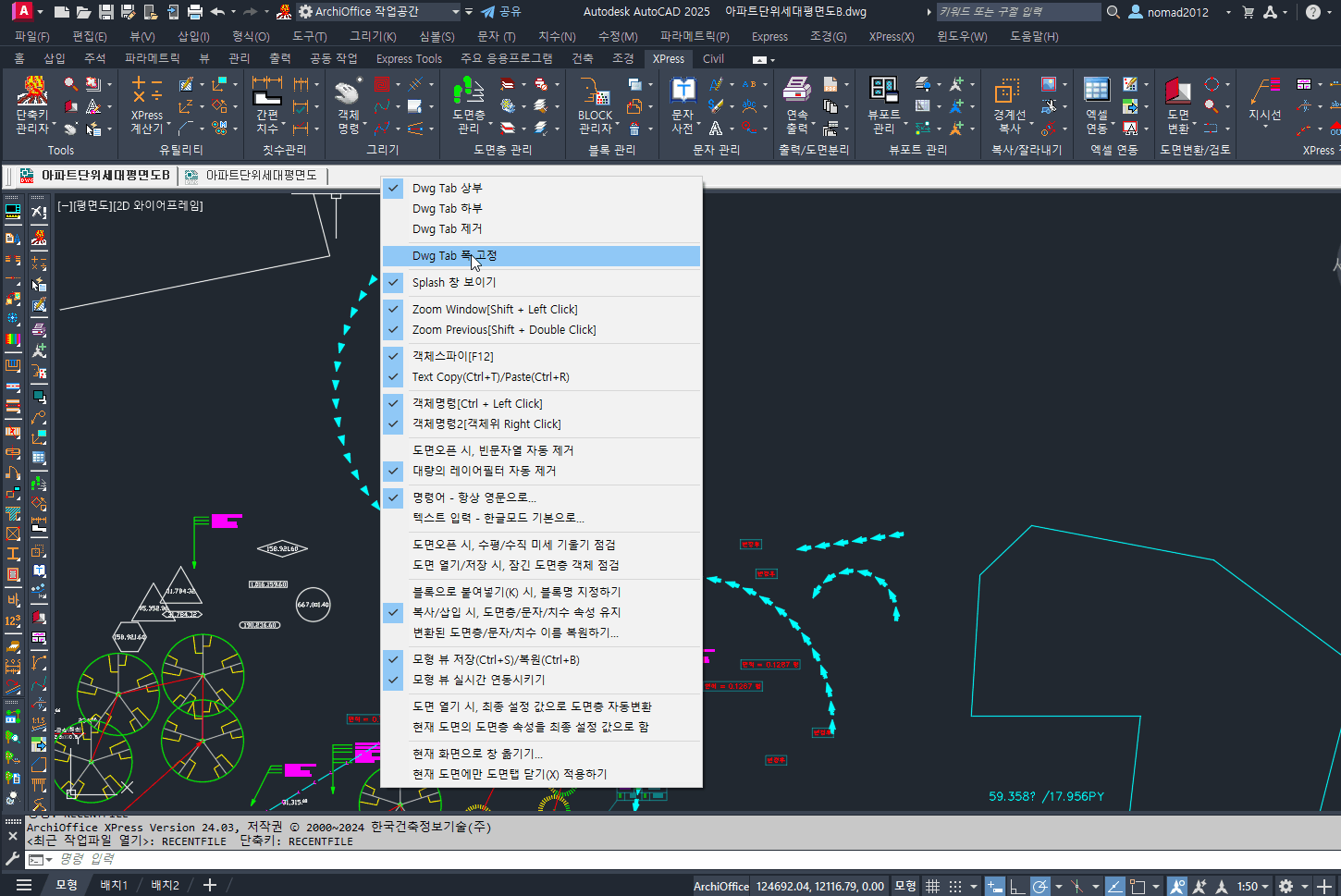Screen dimensions: 1341x896
Task: Uncheck 대량의 레이어필터 자동 제거
Action: click(541, 471)
